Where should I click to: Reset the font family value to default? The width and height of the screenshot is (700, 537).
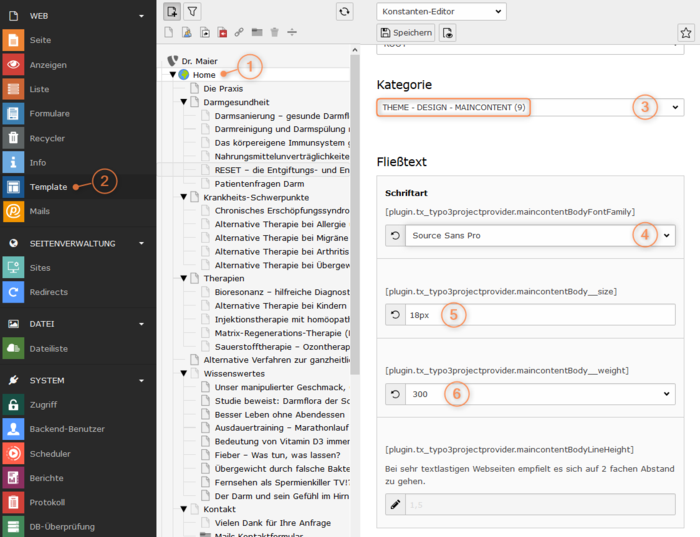395,235
